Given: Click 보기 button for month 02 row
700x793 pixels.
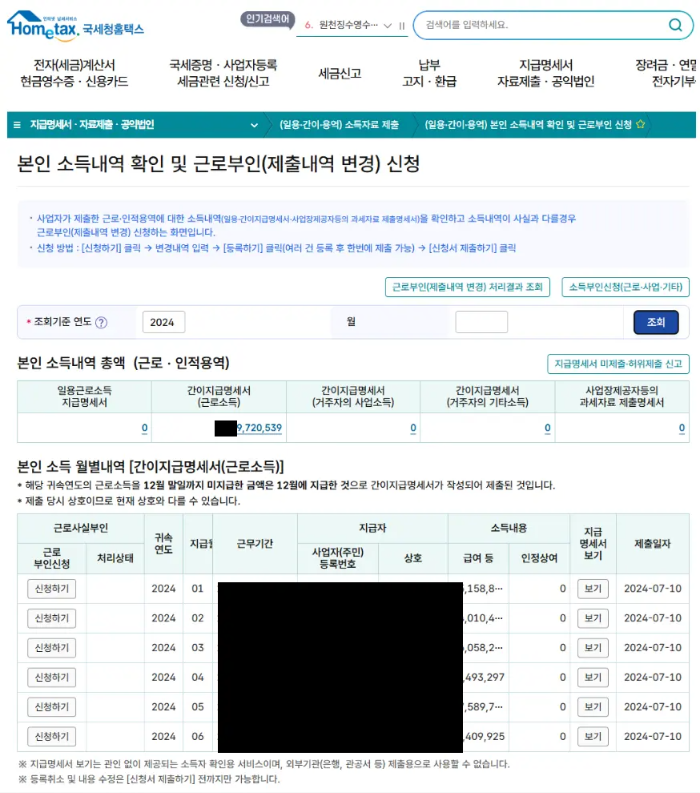Looking at the screenshot, I should click(593, 618).
